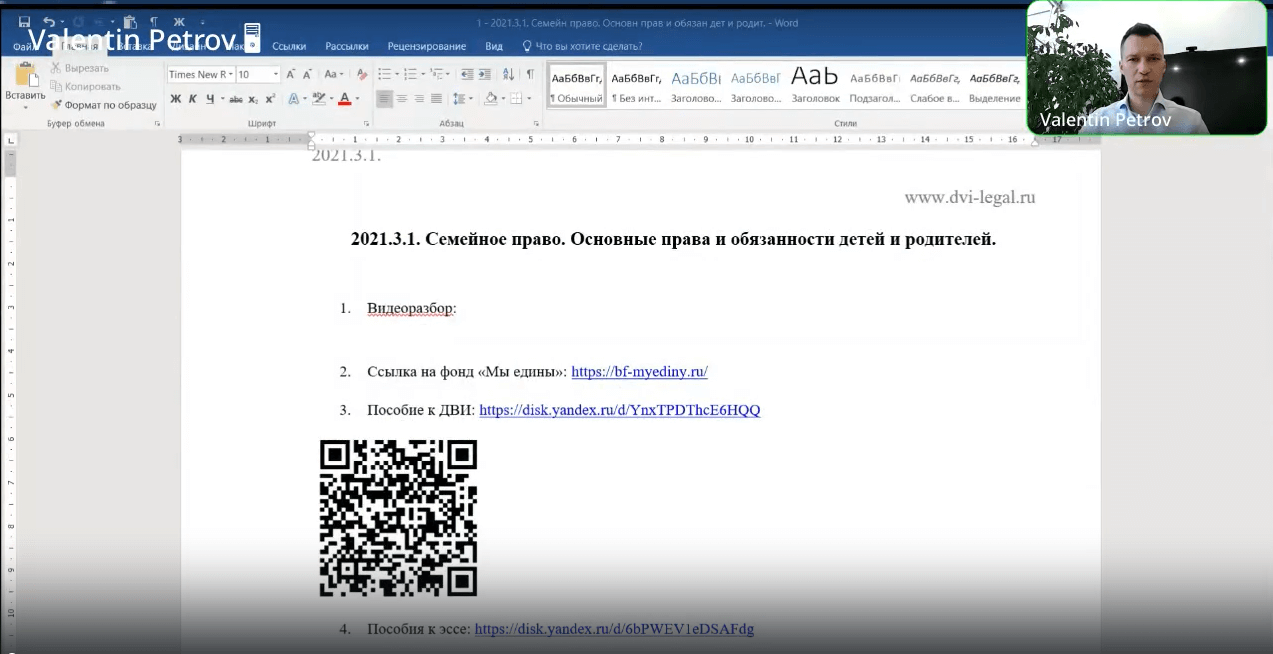Select the QR code image
The image size is (1273, 654).
point(398,518)
